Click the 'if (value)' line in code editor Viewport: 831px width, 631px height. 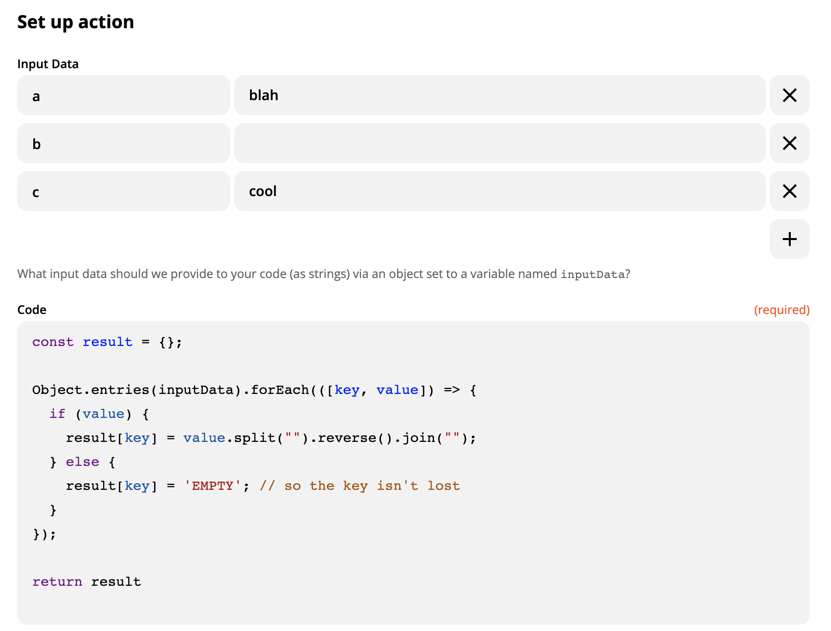(x=99, y=414)
